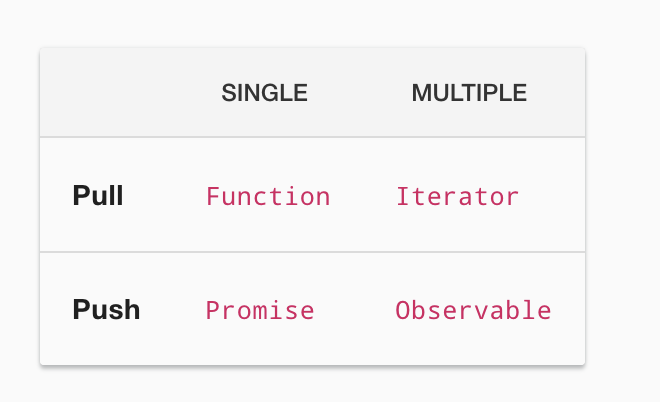The image size is (660, 402).
Task: Click the divider line between Pull and Push
Action: [x=312, y=252]
